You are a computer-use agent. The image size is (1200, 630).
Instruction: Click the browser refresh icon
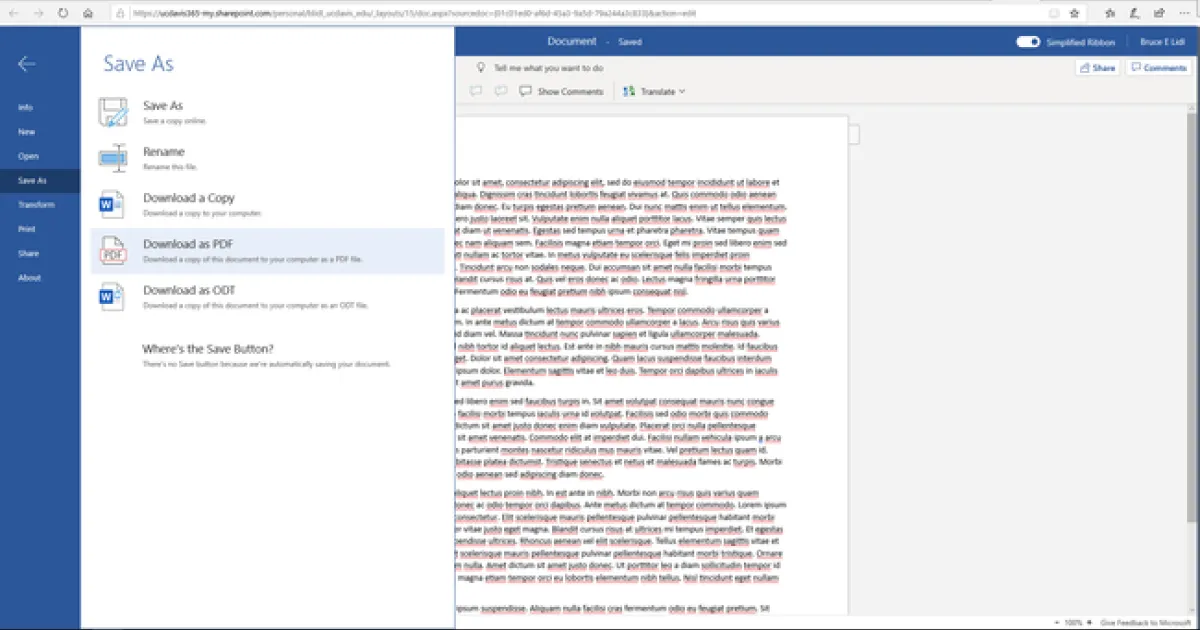click(x=63, y=14)
